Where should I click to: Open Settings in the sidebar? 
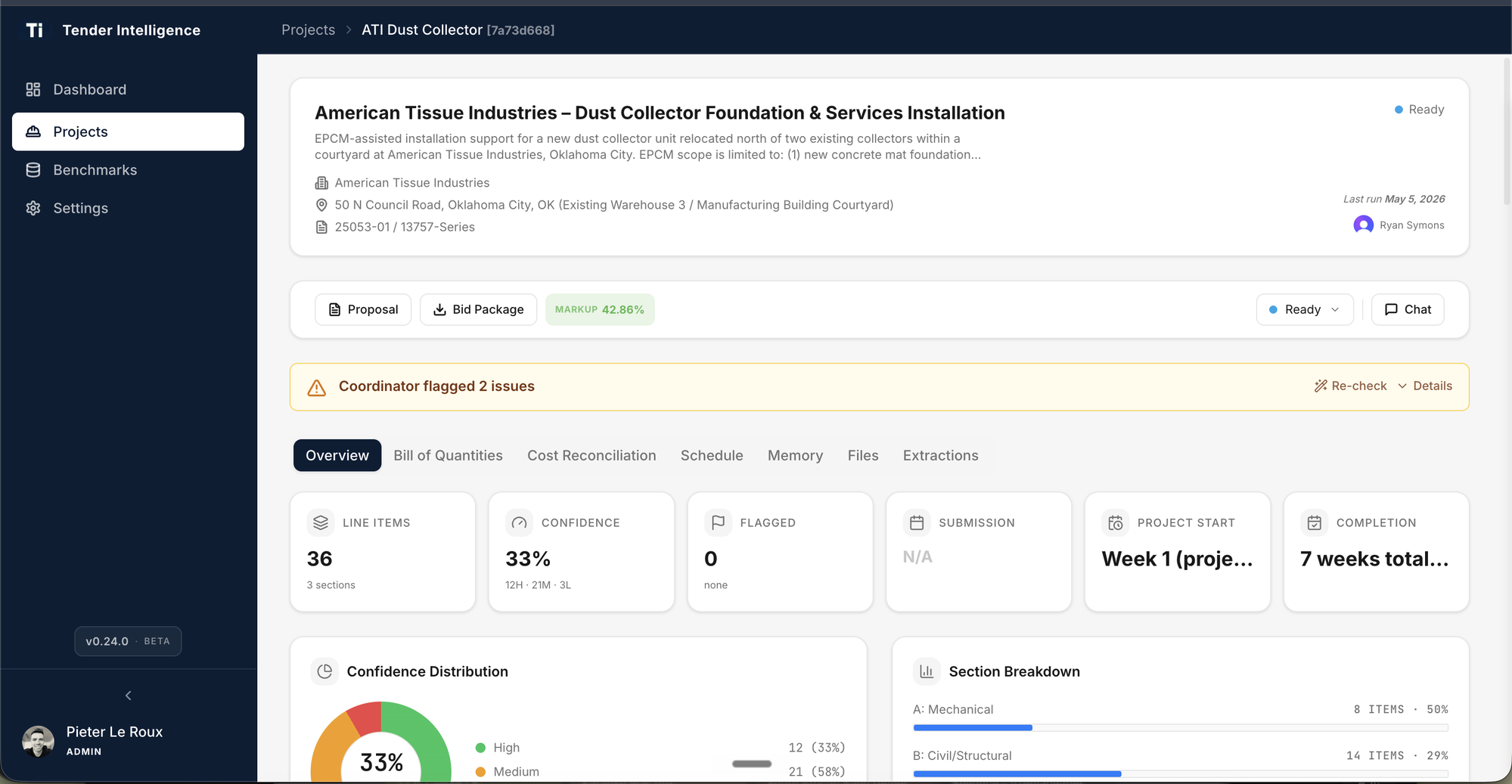[128, 208]
